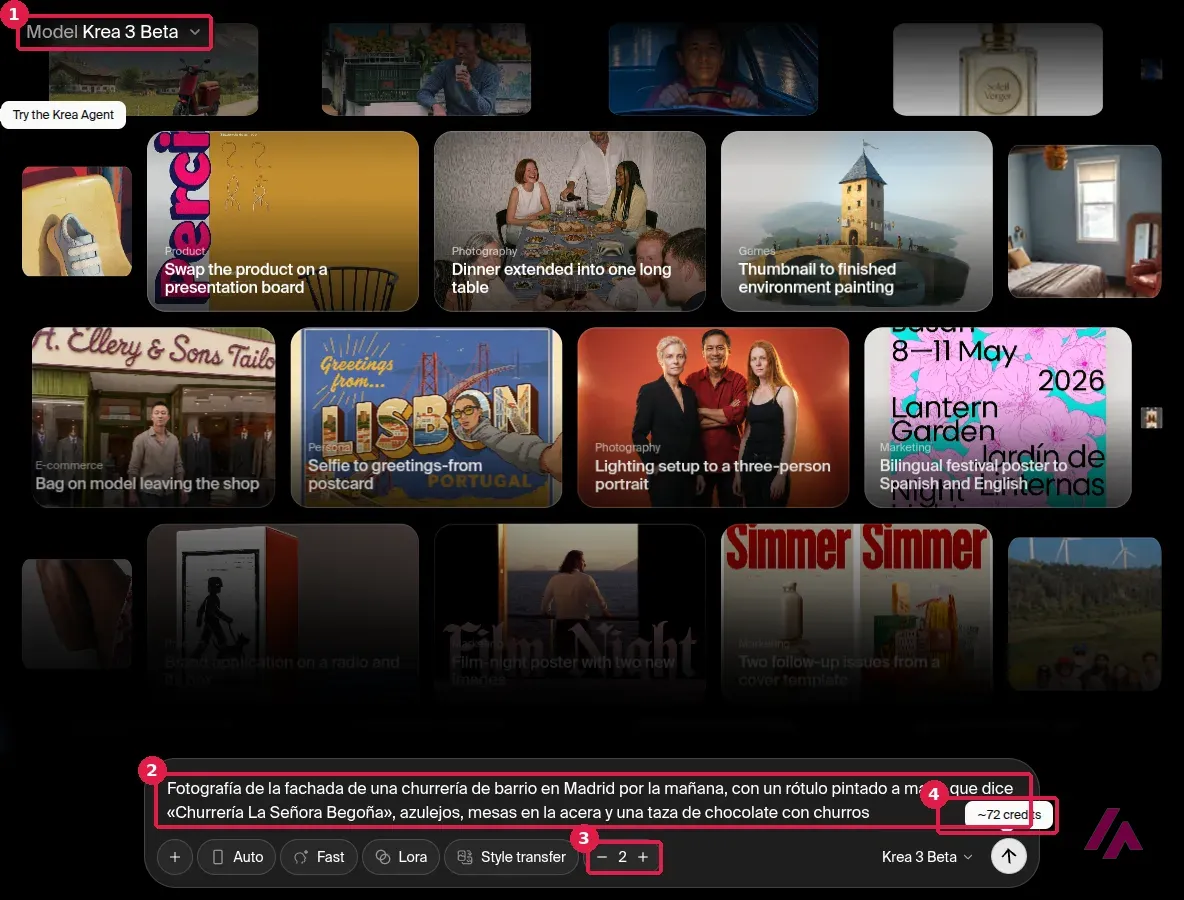Select the blue bedroom thumbnail
The image size is (1184, 900).
(x=1084, y=221)
